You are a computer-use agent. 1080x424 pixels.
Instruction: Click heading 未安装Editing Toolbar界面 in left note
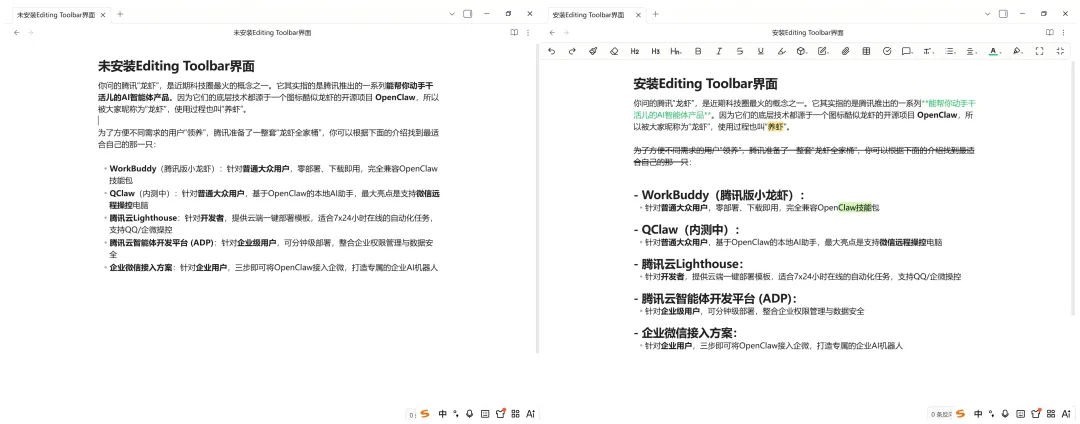tap(176, 66)
